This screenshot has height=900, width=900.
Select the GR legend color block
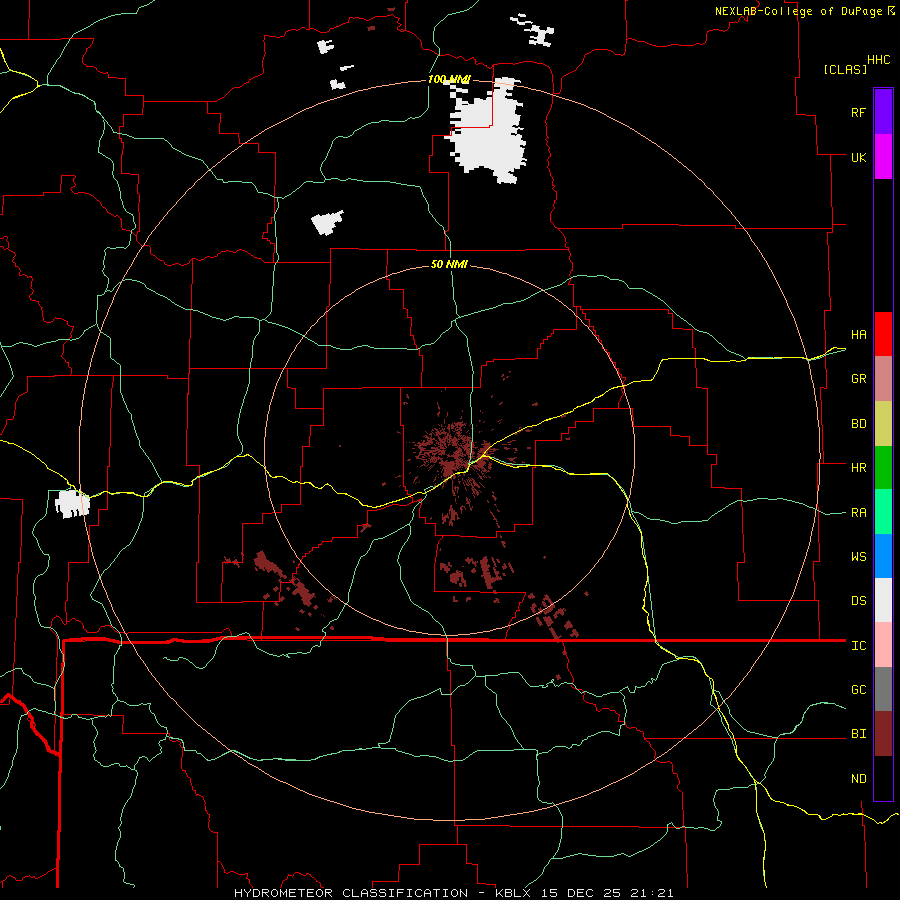tap(883, 379)
